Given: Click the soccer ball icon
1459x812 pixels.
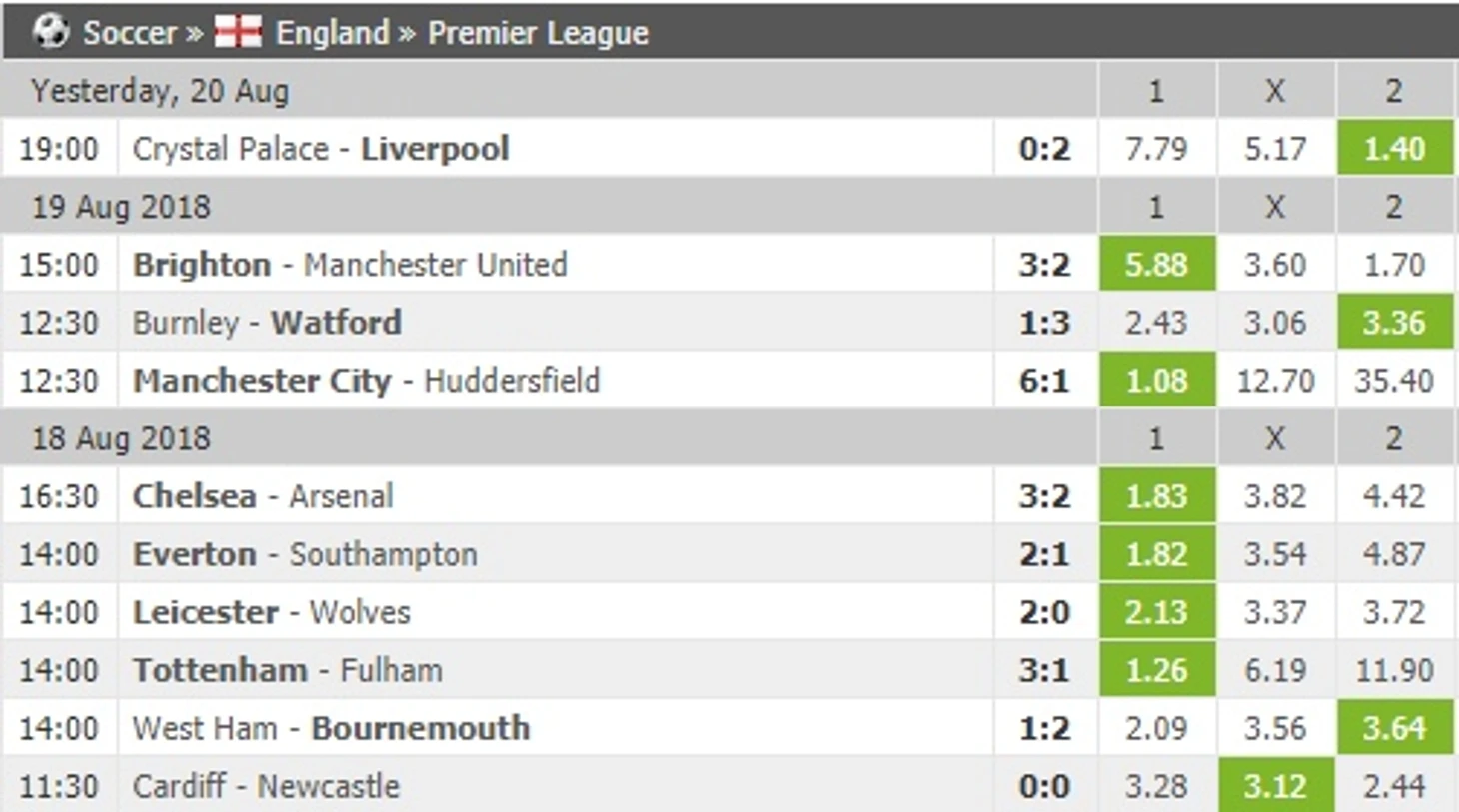Looking at the screenshot, I should [50, 32].
